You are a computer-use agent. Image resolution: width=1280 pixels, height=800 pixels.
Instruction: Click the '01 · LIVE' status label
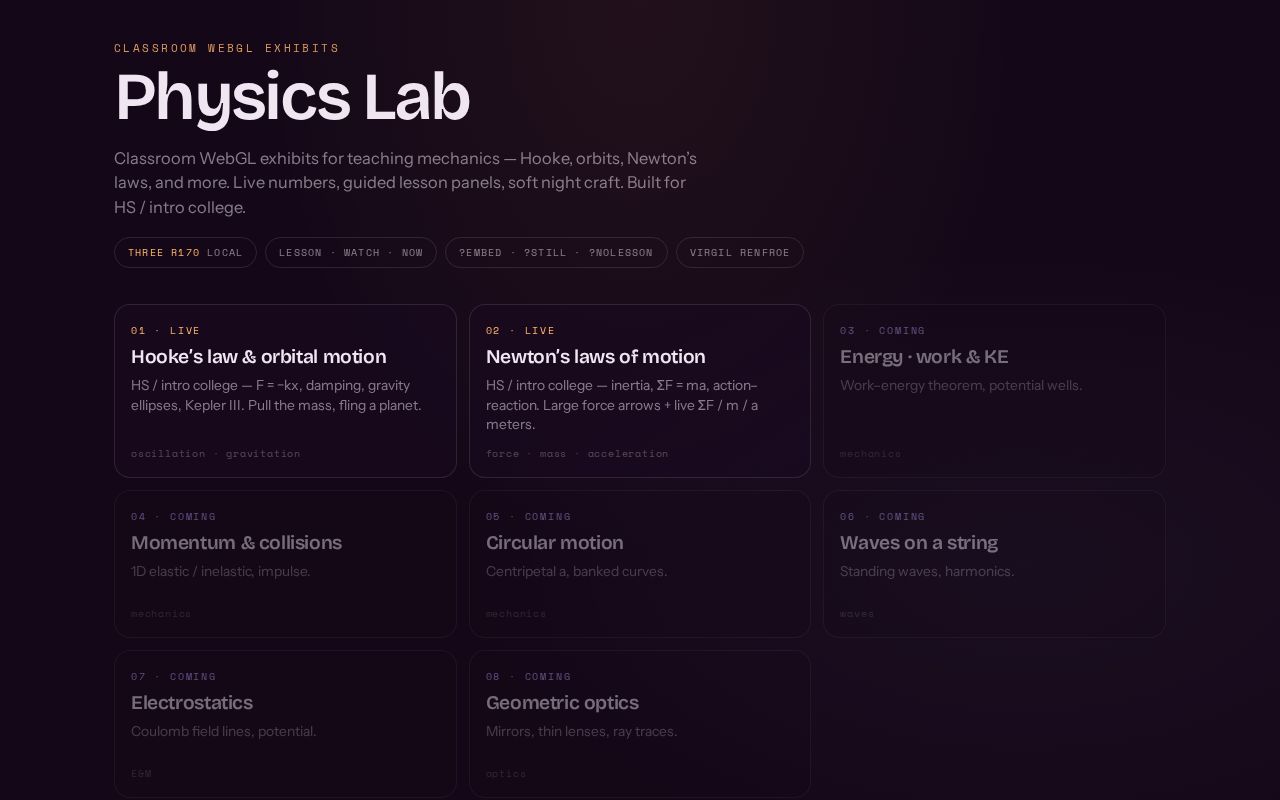[x=166, y=331]
